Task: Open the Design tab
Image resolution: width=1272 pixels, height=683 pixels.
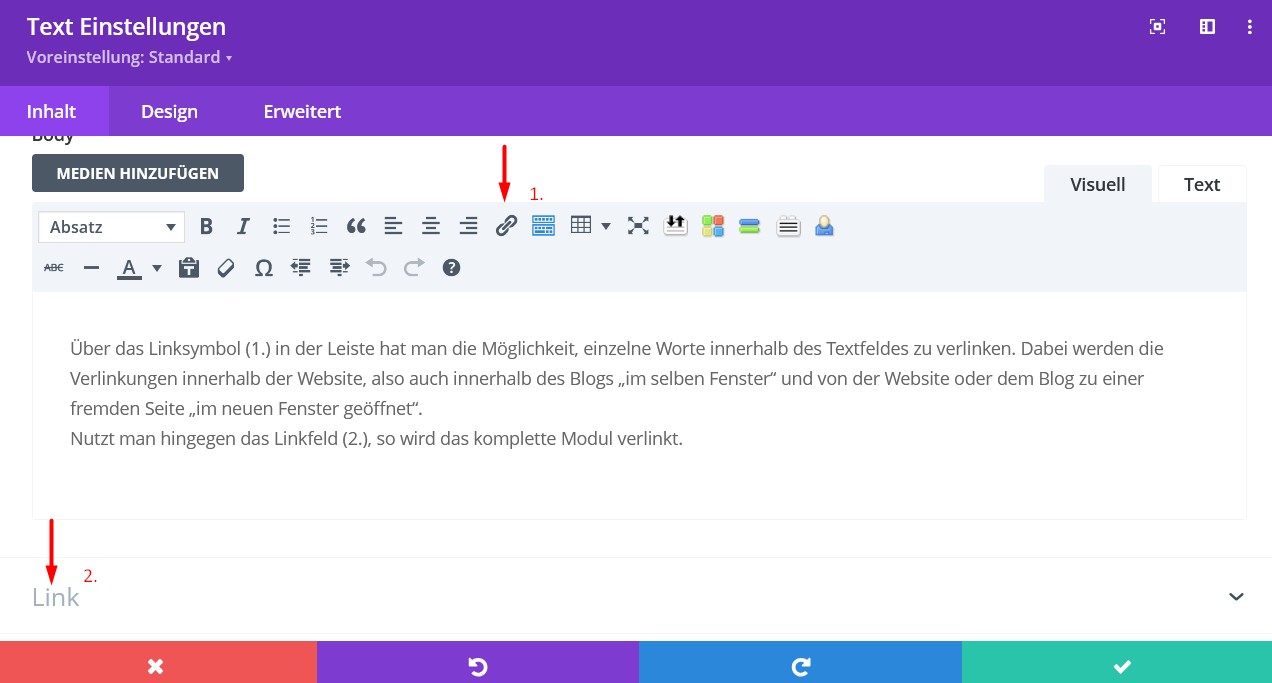Action: coord(169,111)
